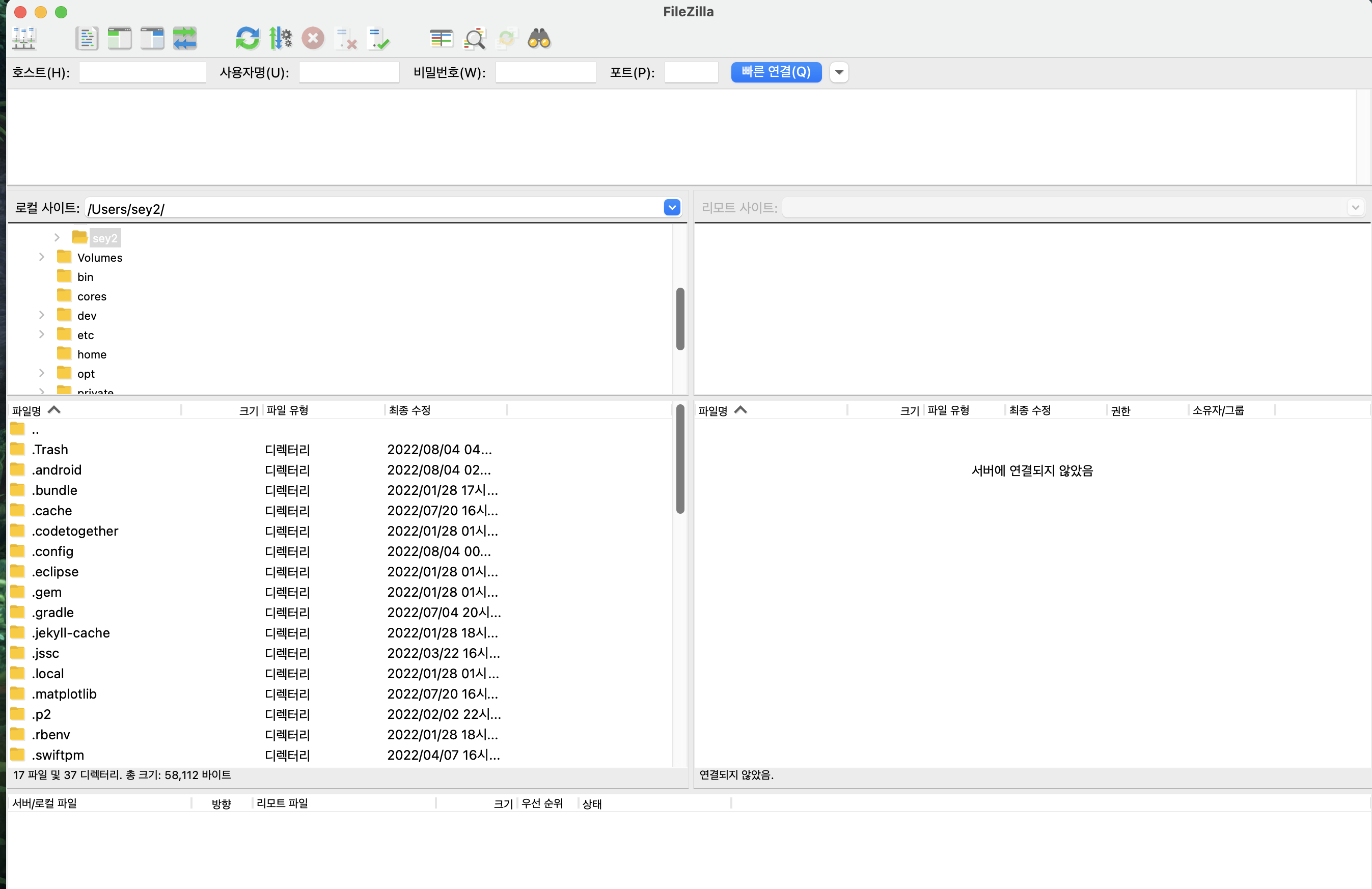Open the Site Manager icon
The image size is (1372, 889).
point(24,39)
